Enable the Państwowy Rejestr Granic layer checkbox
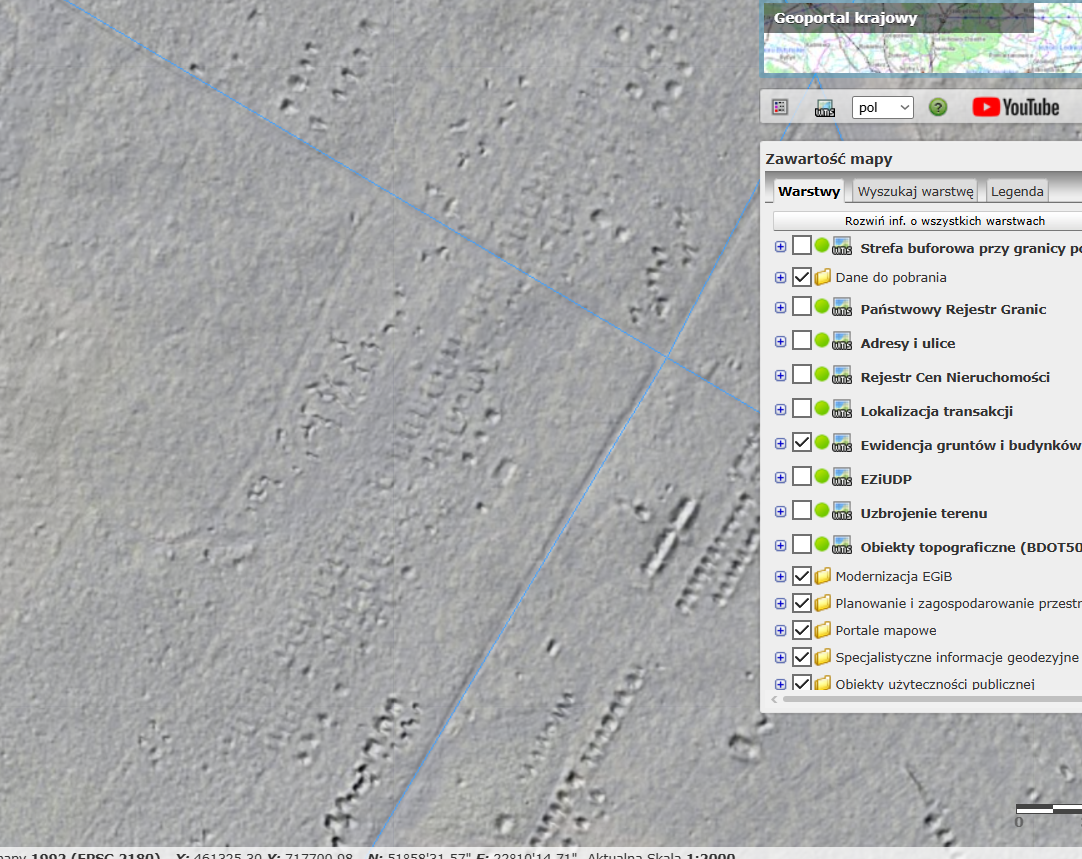This screenshot has height=859, width=1082. [x=801, y=308]
